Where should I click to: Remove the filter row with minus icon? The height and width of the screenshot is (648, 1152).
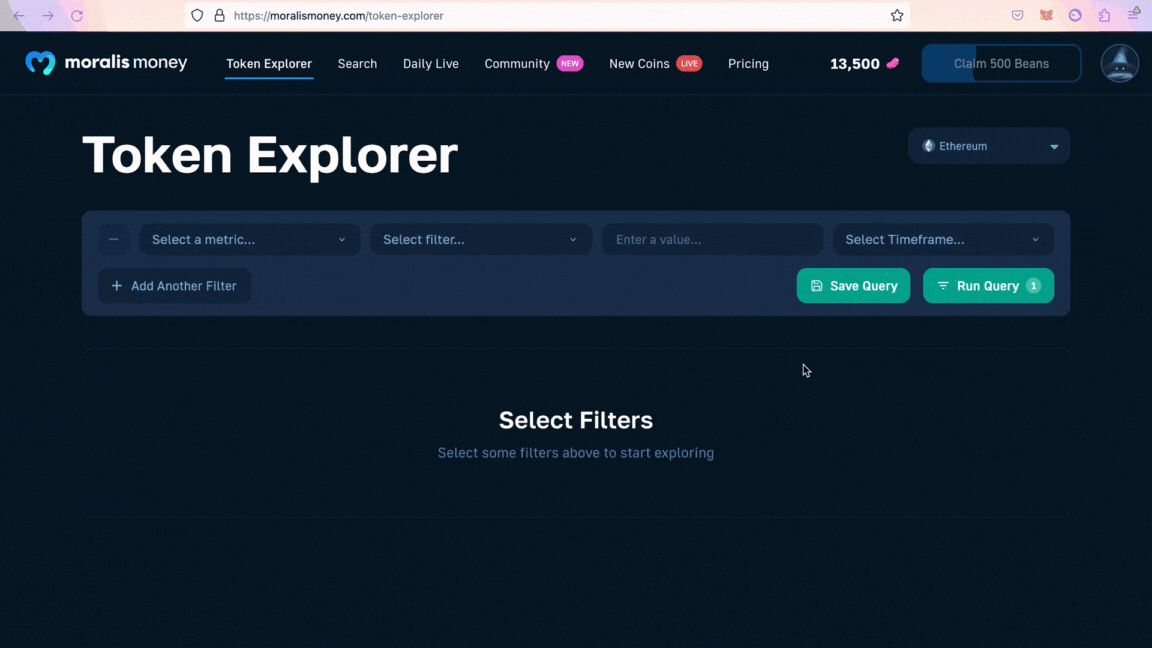click(x=113, y=240)
